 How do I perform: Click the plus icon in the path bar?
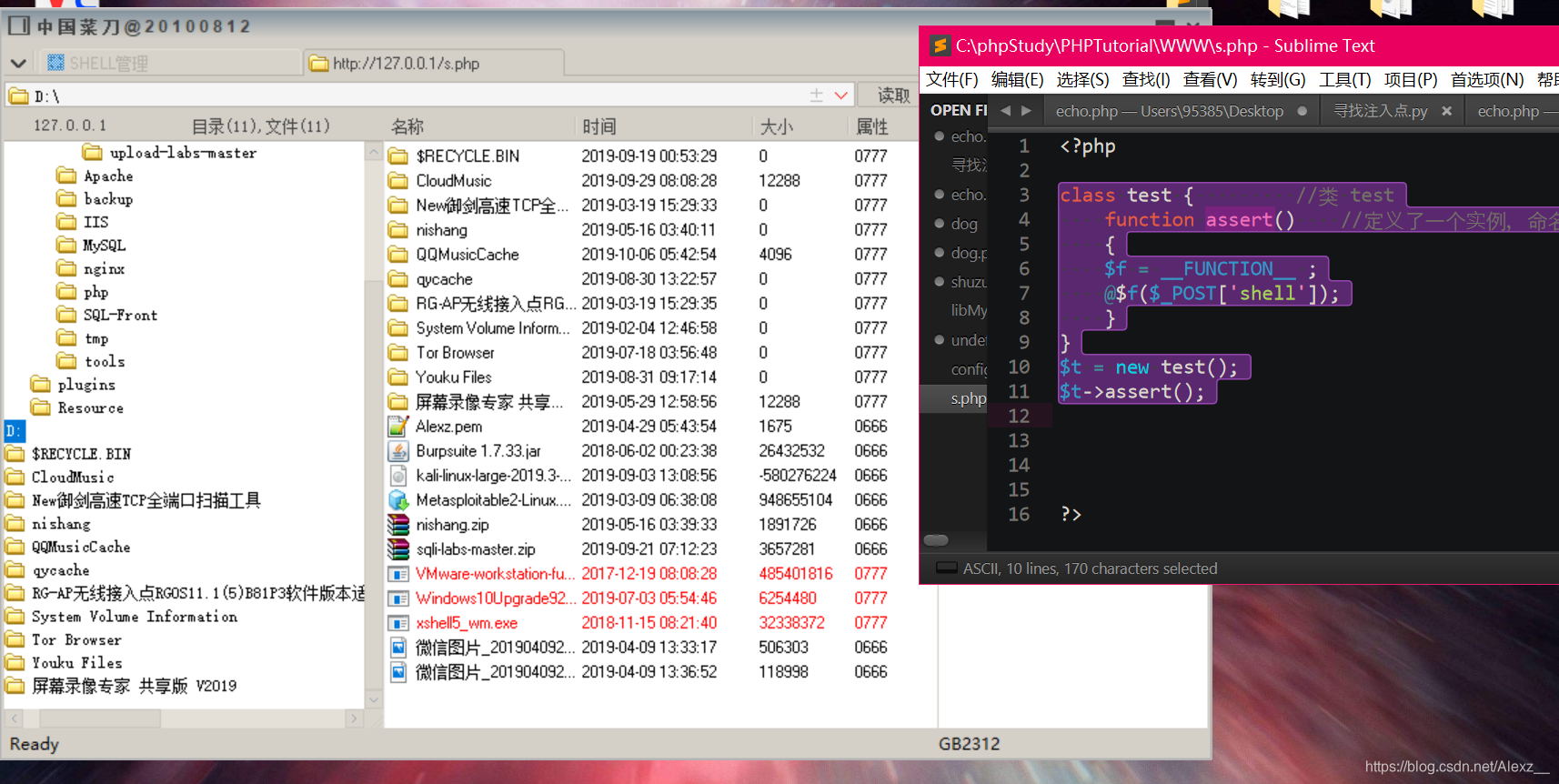click(816, 95)
